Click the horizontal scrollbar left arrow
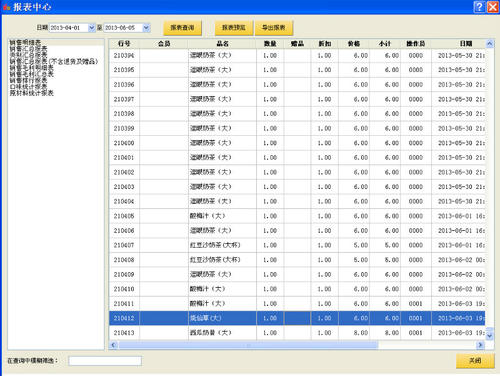500x376 pixels. [114, 345]
